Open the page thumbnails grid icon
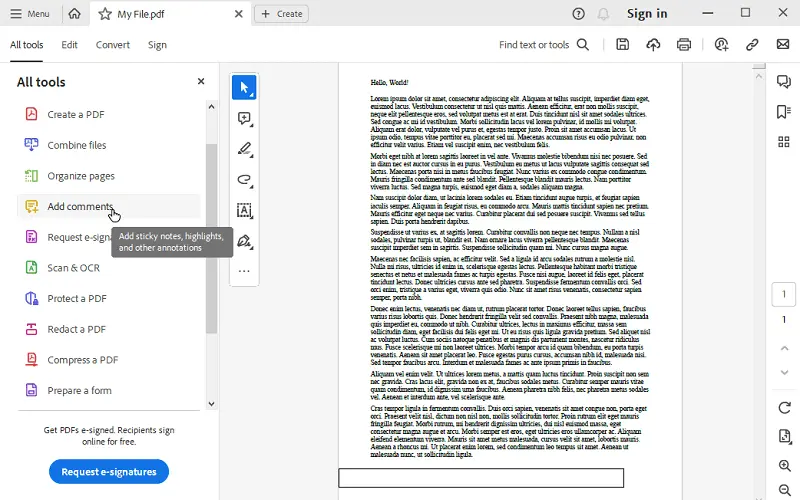Viewport: 800px width, 500px height. (784, 142)
